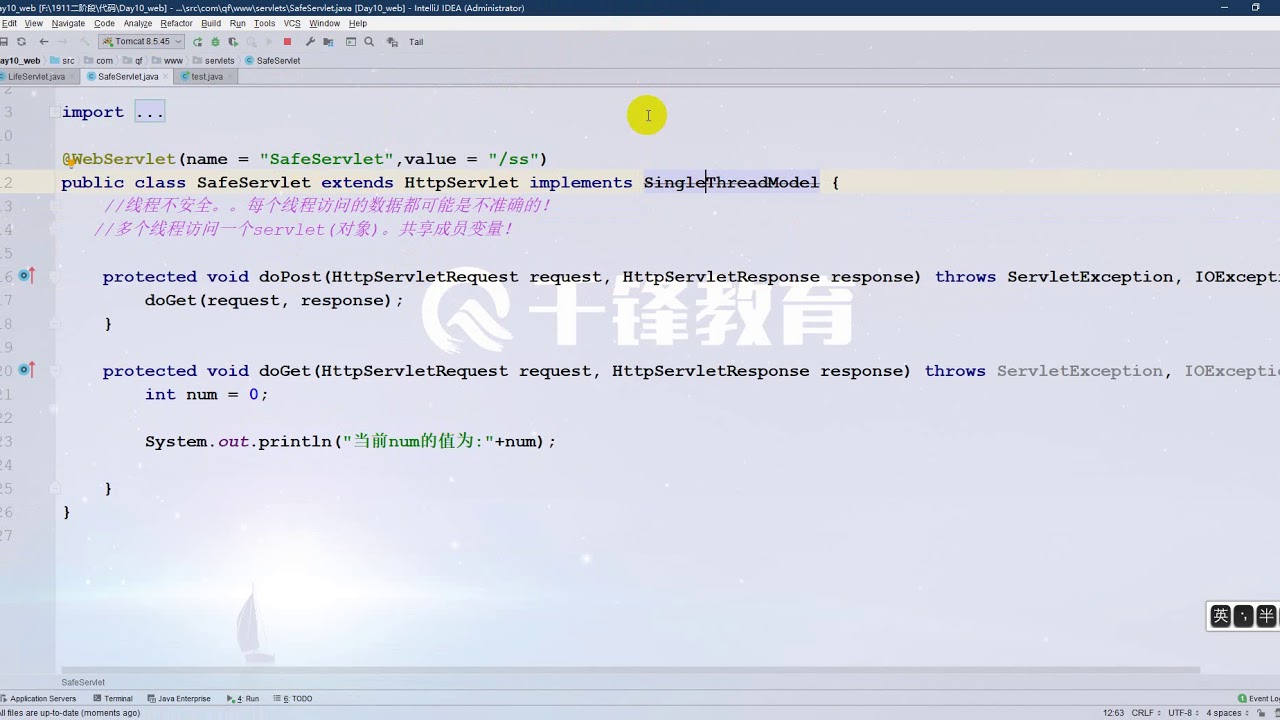Click the editor horizontal scrollbar
Screen dimensions: 1280x720
coord(630,670)
